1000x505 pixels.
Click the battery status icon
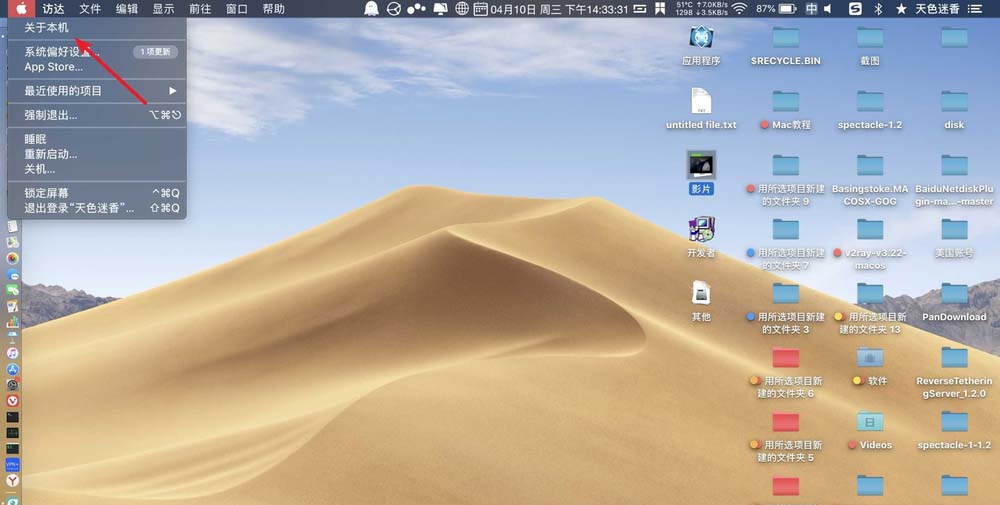coord(789,9)
